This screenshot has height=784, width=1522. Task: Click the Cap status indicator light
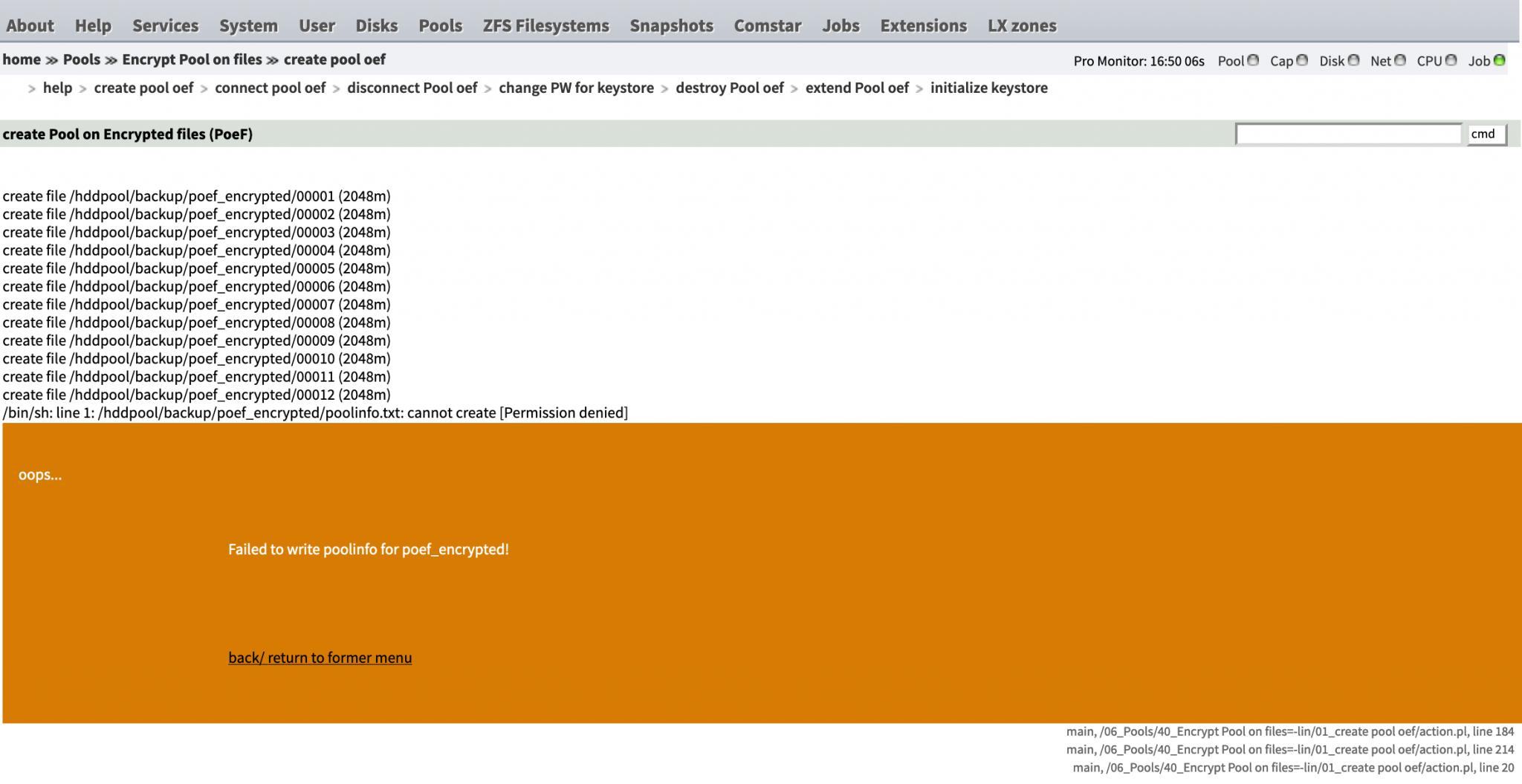tap(1302, 60)
